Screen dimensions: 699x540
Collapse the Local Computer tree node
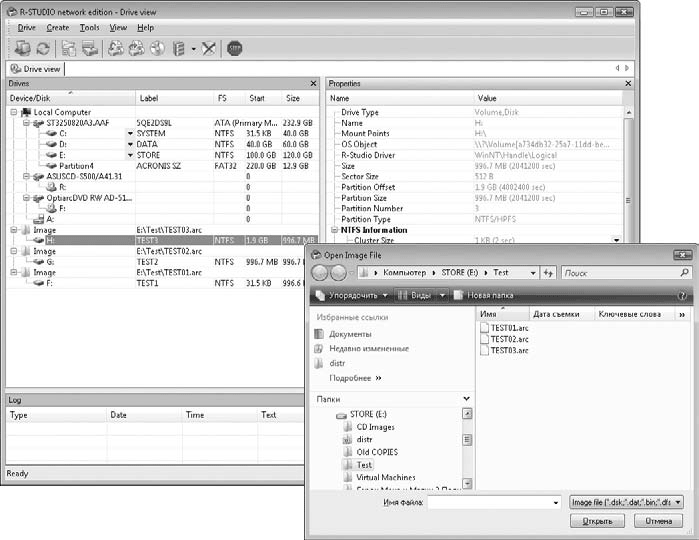point(14,112)
